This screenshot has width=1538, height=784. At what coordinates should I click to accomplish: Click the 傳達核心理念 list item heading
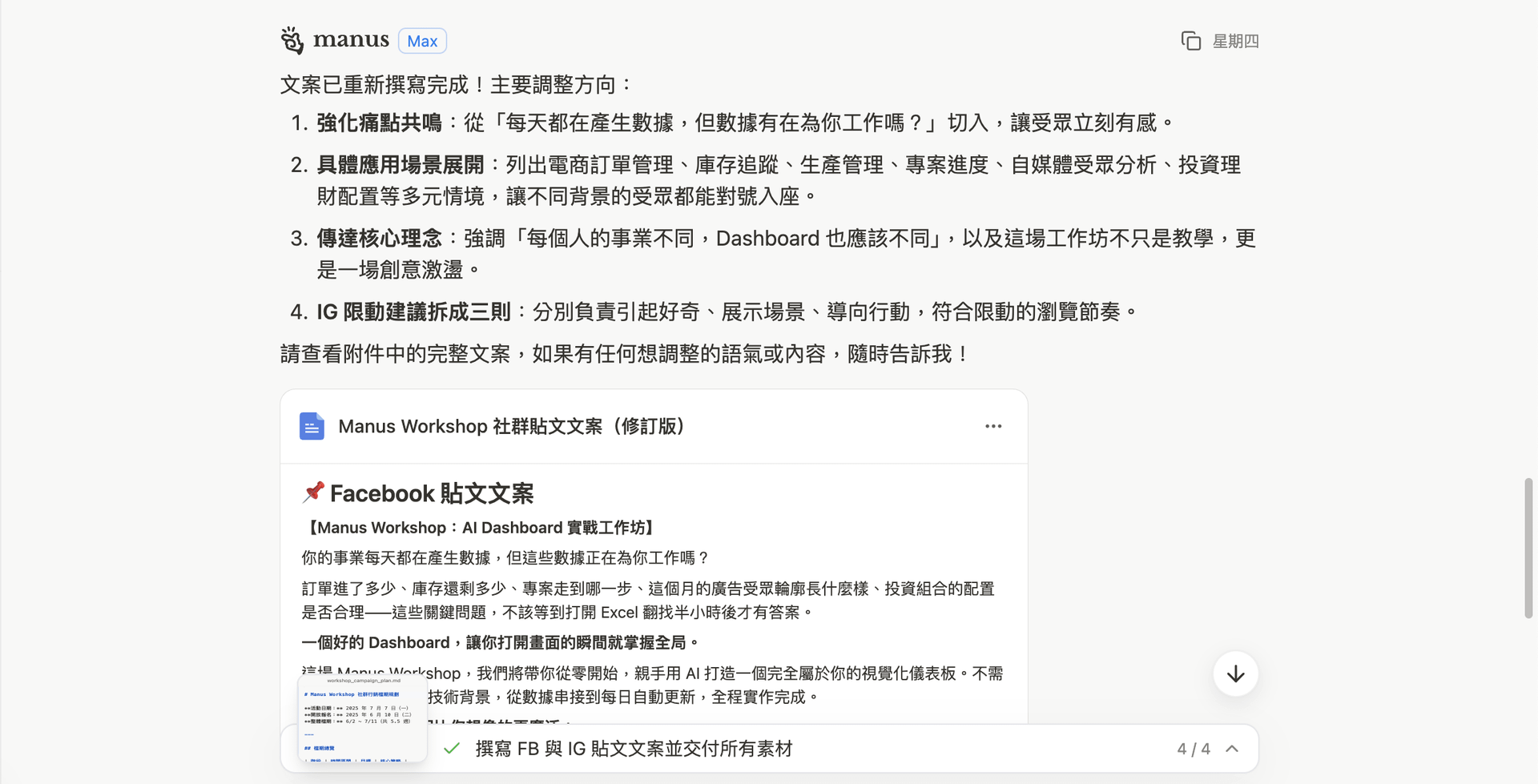(x=379, y=239)
